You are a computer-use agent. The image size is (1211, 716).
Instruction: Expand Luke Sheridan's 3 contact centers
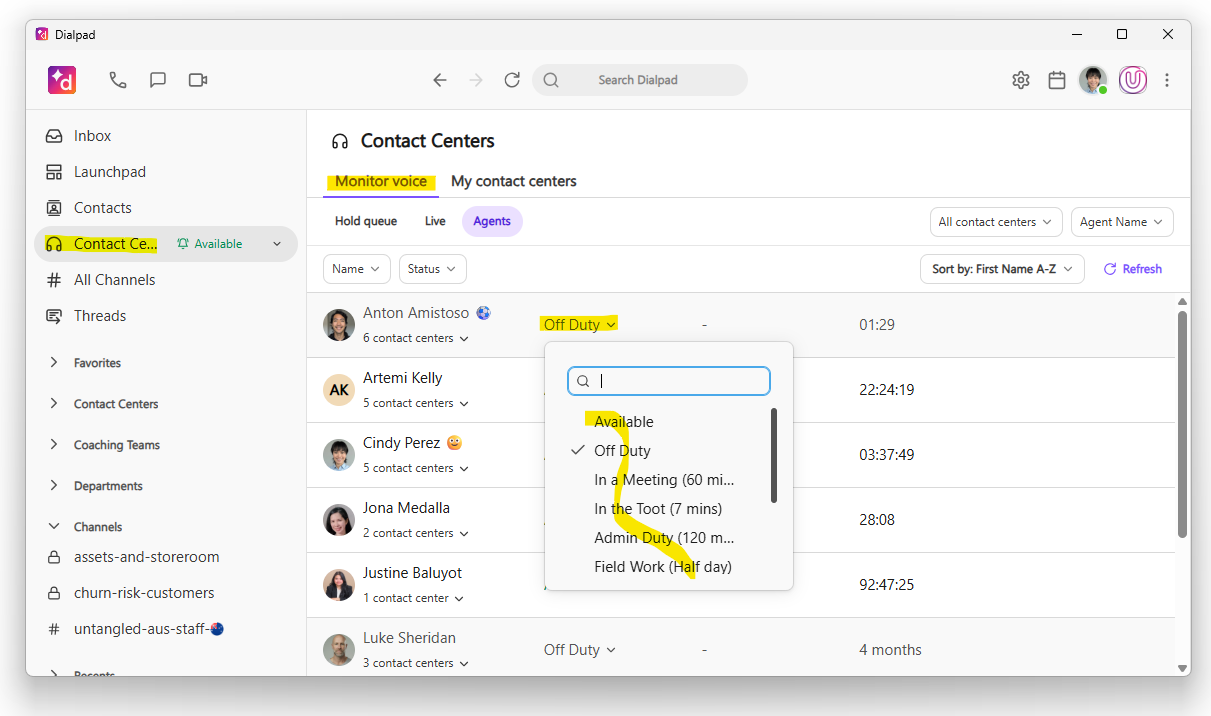[x=416, y=663]
